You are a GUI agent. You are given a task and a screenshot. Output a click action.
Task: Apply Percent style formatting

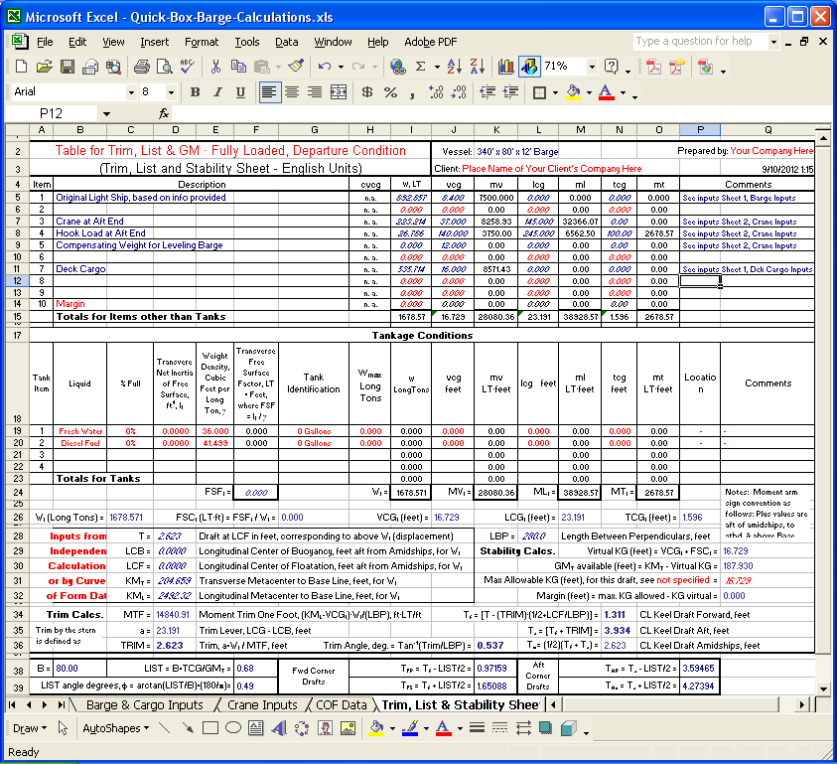pyautogui.click(x=390, y=92)
